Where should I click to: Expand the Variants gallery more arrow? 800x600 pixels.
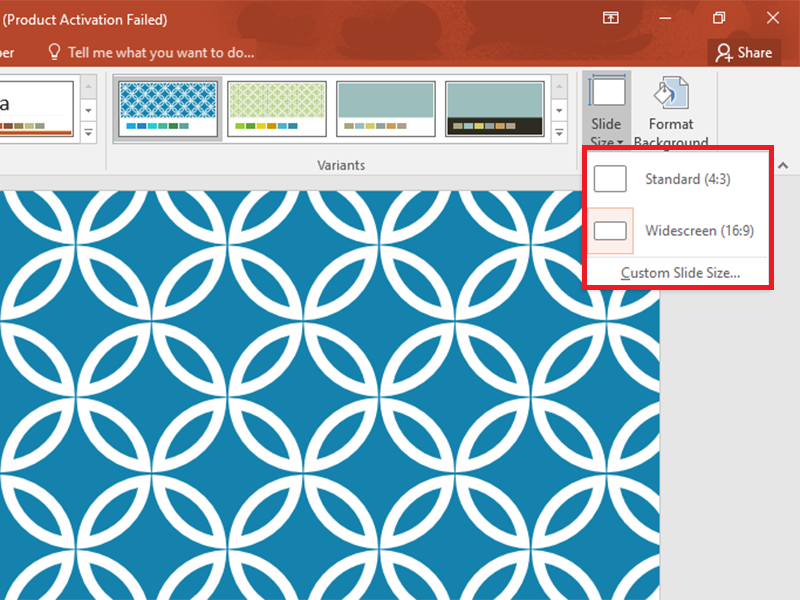[563, 132]
